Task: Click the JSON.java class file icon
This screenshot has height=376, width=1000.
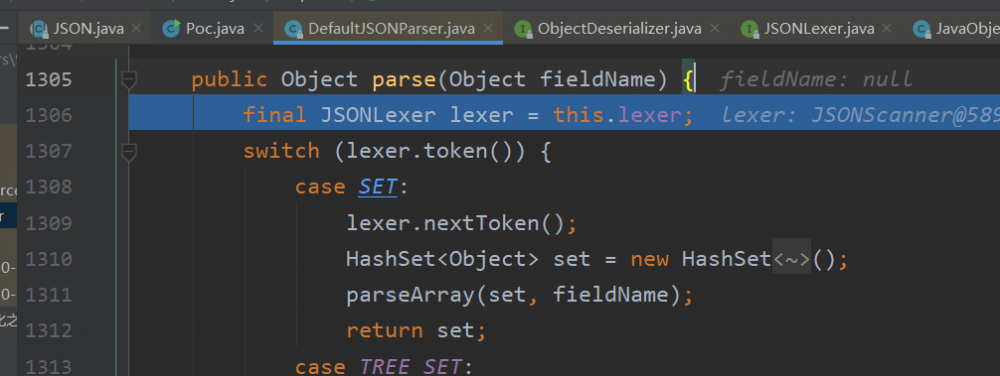Action: click(x=40, y=29)
